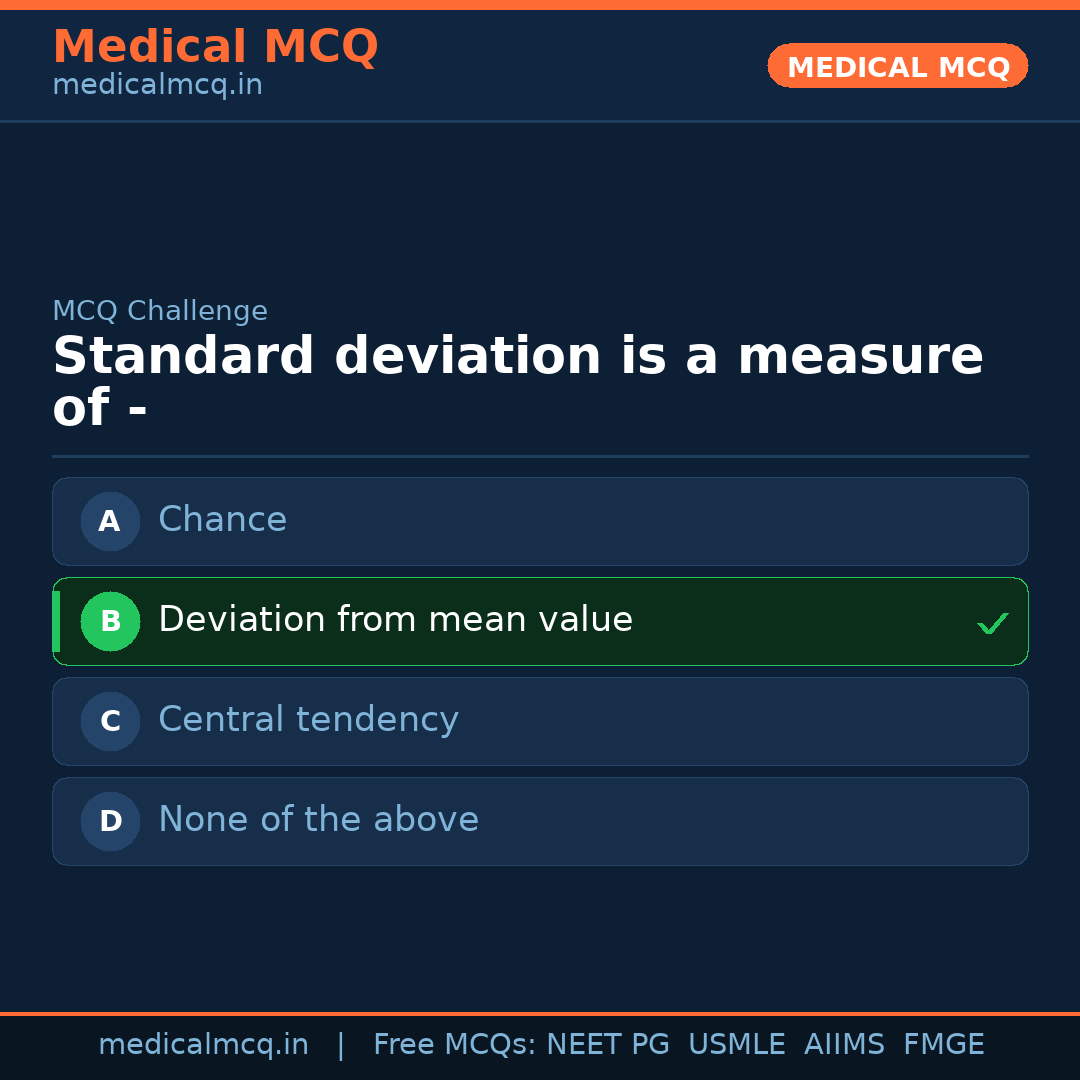This screenshot has width=1080, height=1080.
Task: Select answer option A labeled Chance
Action: [540, 521]
